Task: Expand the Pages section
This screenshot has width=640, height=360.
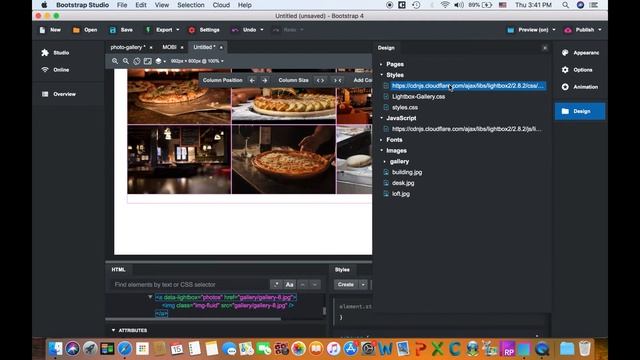Action: 381,64
